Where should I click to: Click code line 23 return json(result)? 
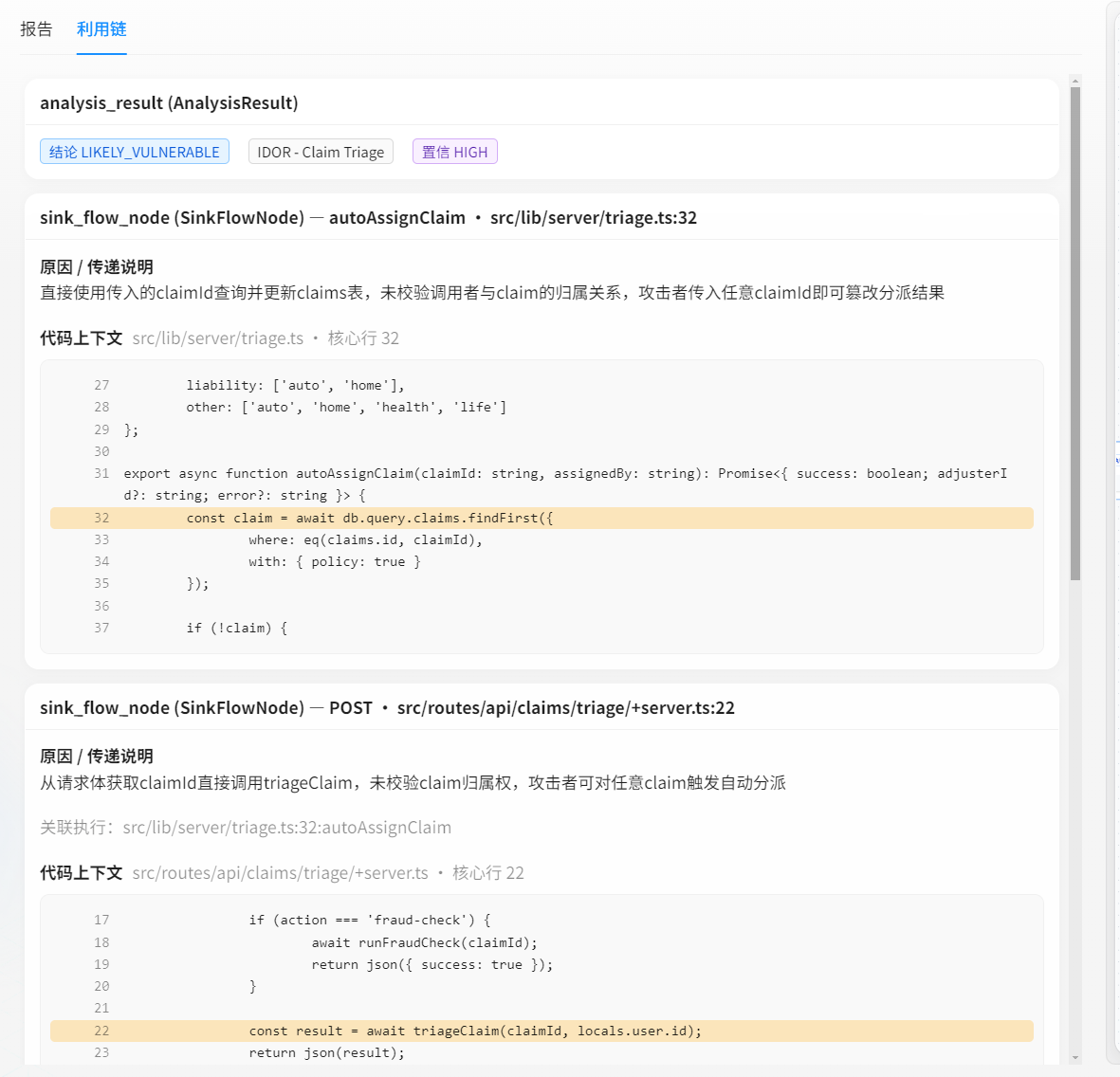(x=326, y=1052)
